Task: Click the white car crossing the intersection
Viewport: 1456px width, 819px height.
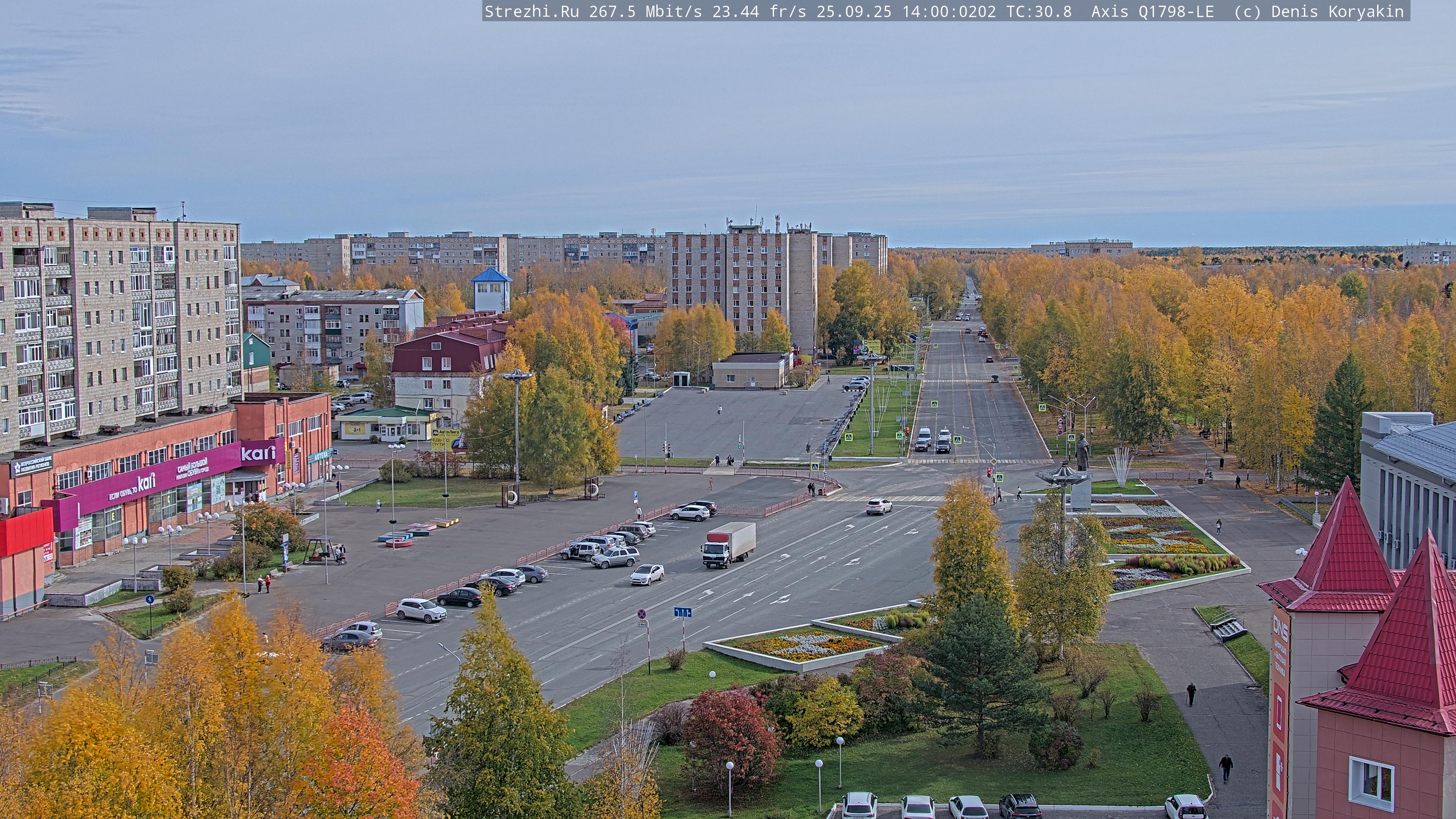Action: click(879, 506)
